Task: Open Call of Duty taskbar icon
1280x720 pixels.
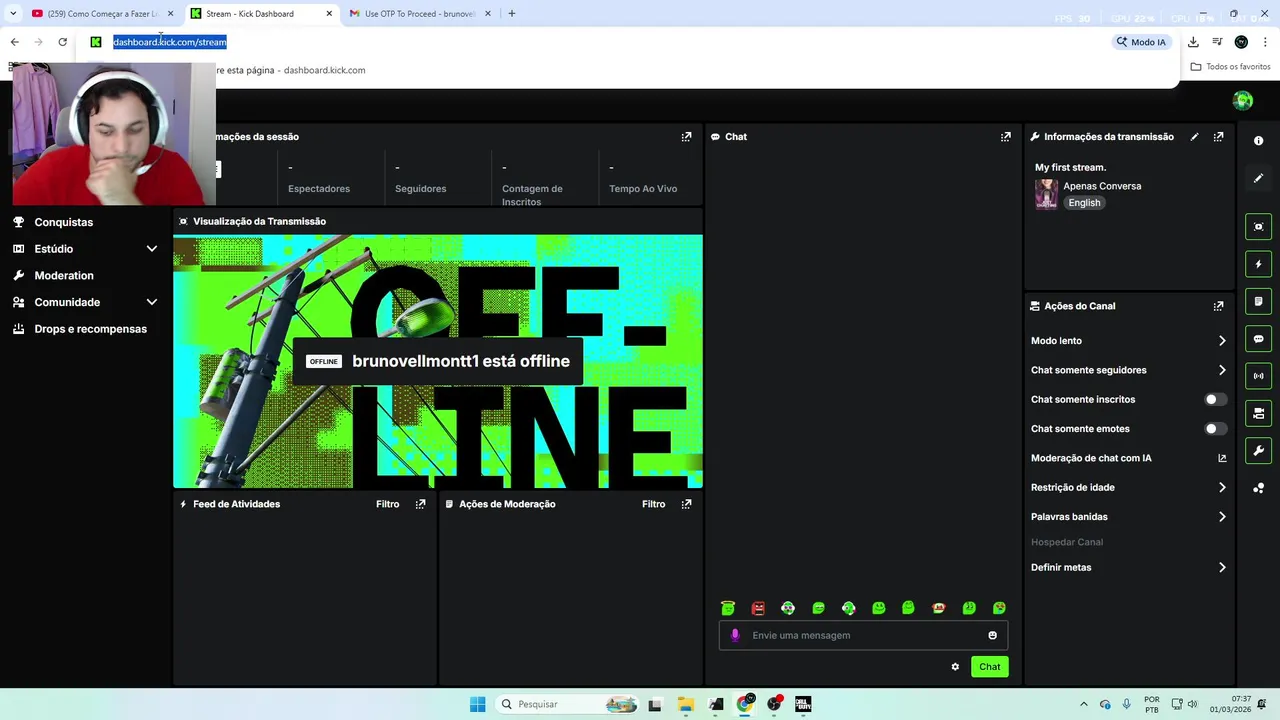Action: pyautogui.click(x=803, y=704)
